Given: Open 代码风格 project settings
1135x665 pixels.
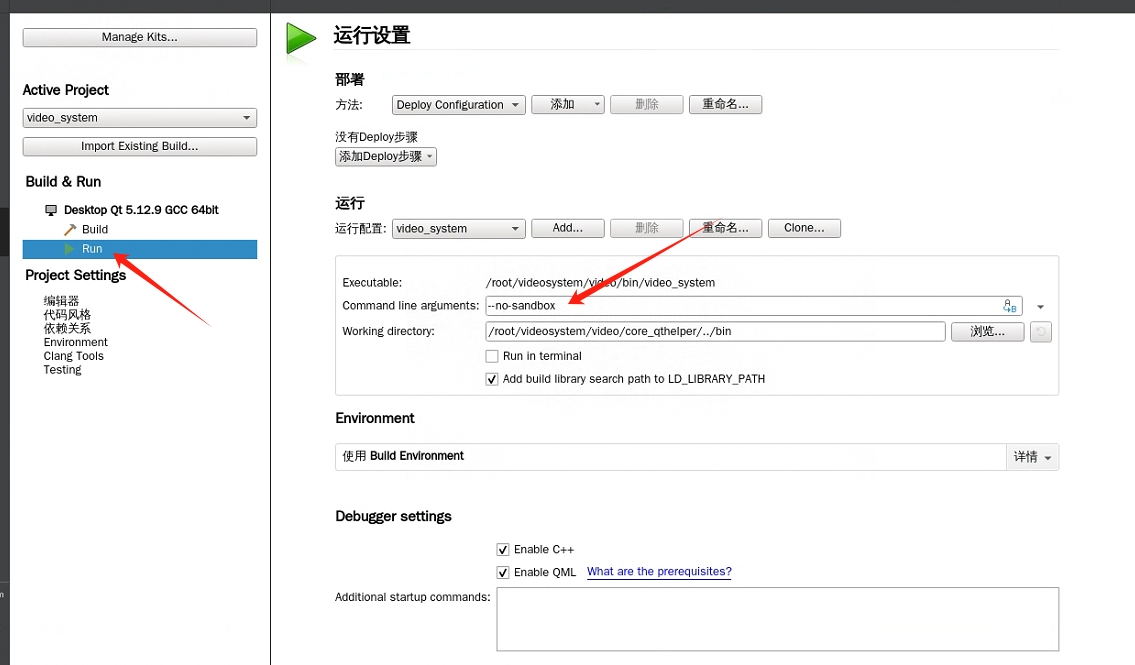Looking at the screenshot, I should click(x=67, y=314).
